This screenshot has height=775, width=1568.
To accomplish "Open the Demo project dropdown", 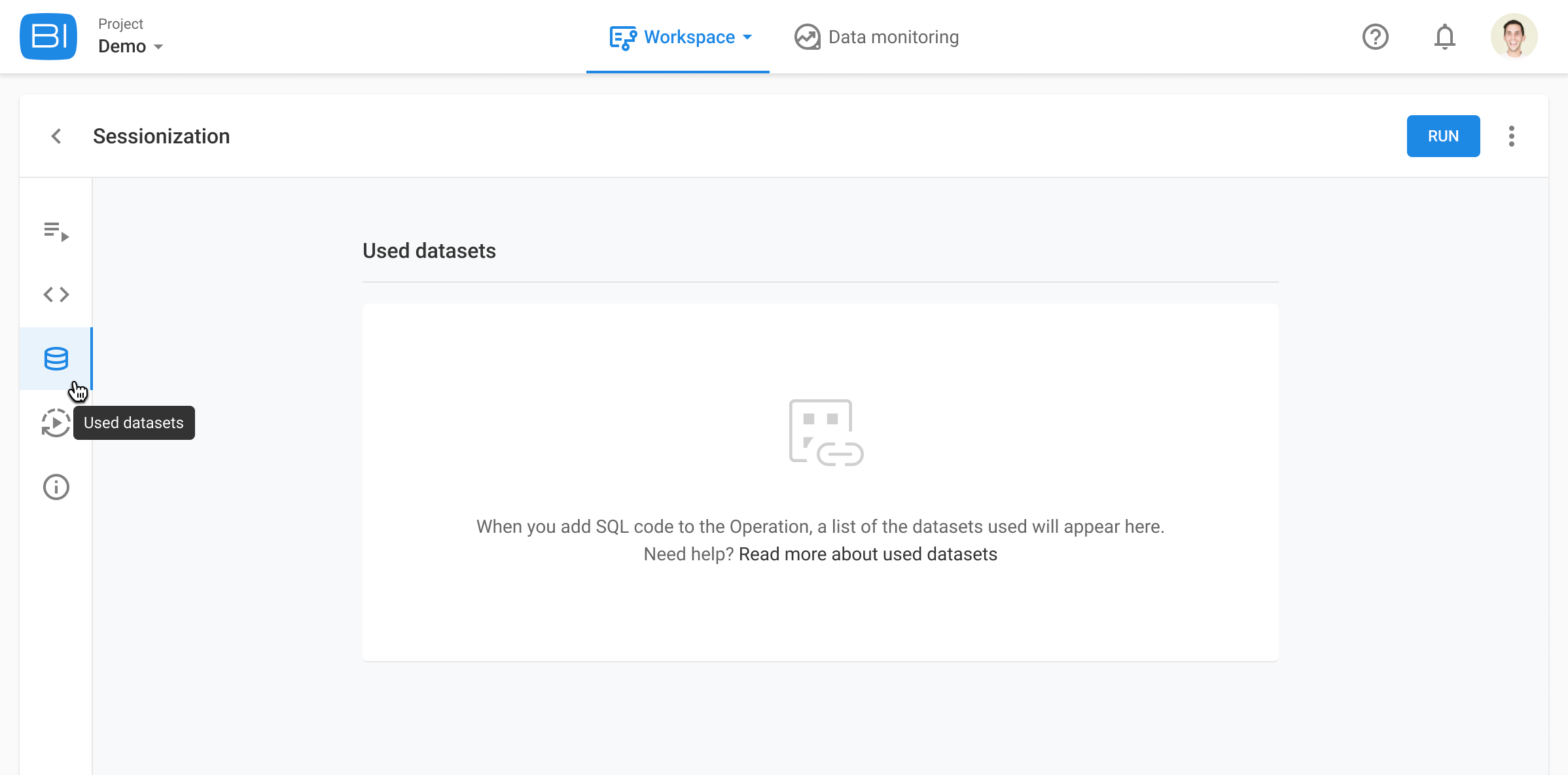I will coord(130,46).
